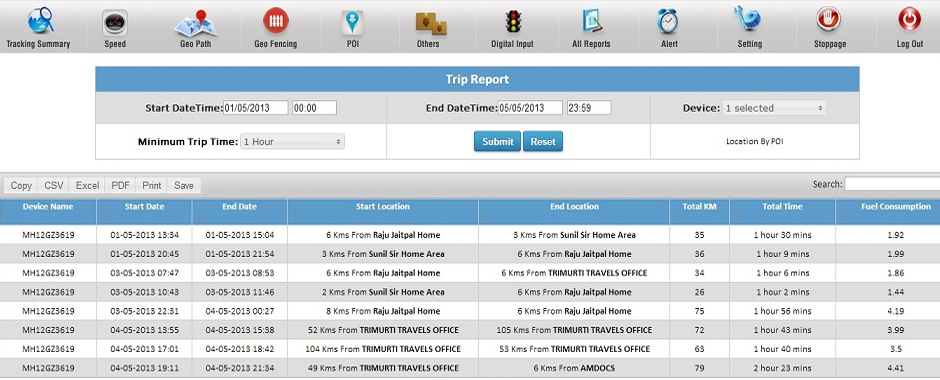Open the Geo Fencing icon
This screenshot has width=940, height=380.
276,21
